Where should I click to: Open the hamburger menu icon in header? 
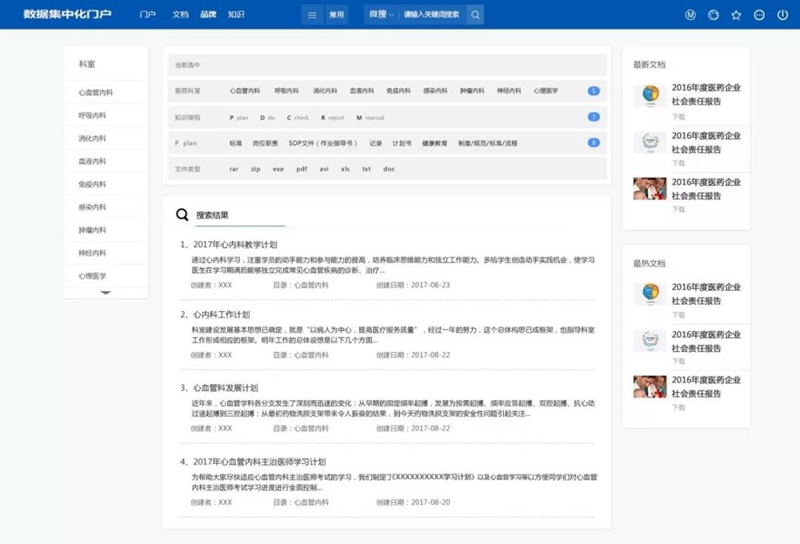[312, 15]
